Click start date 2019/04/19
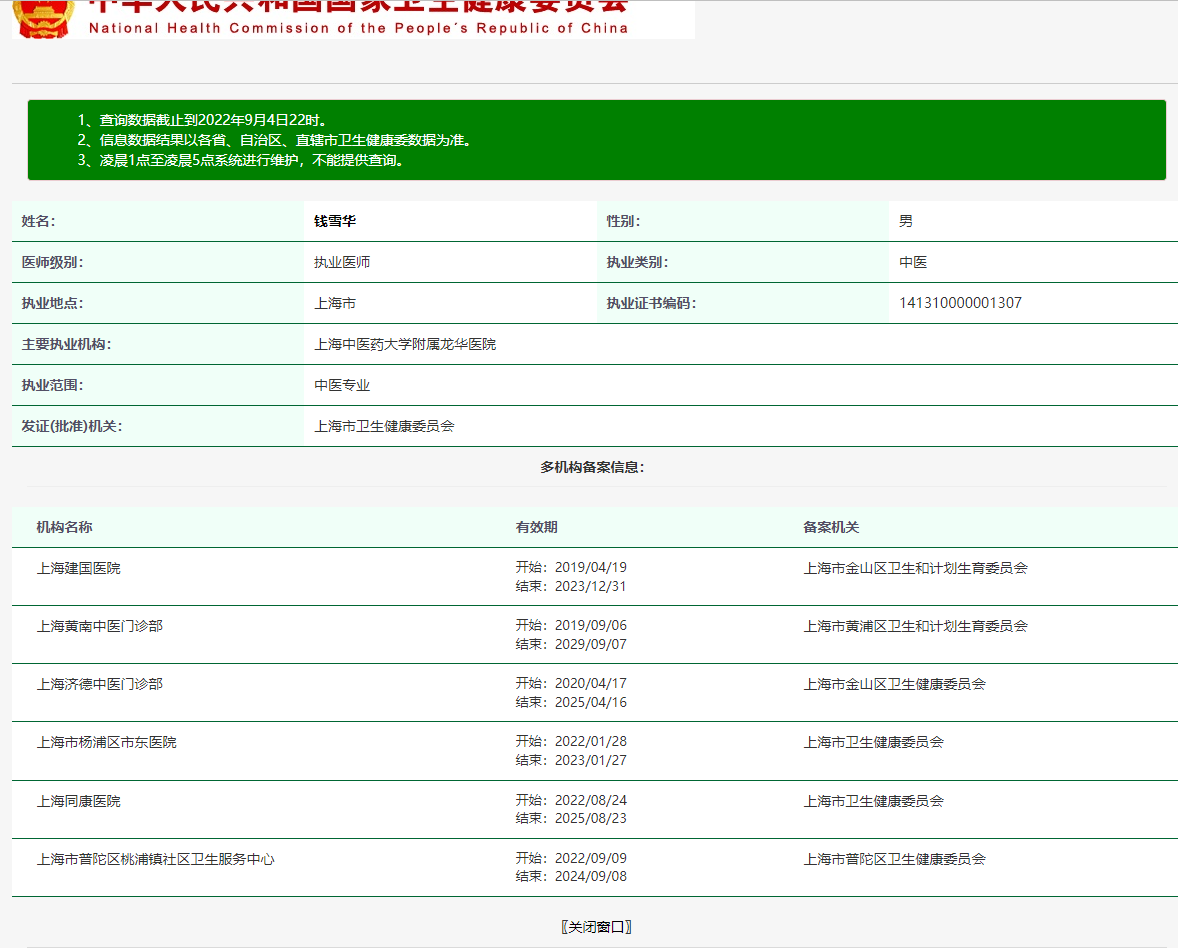The width and height of the screenshot is (1178, 948). tap(591, 567)
